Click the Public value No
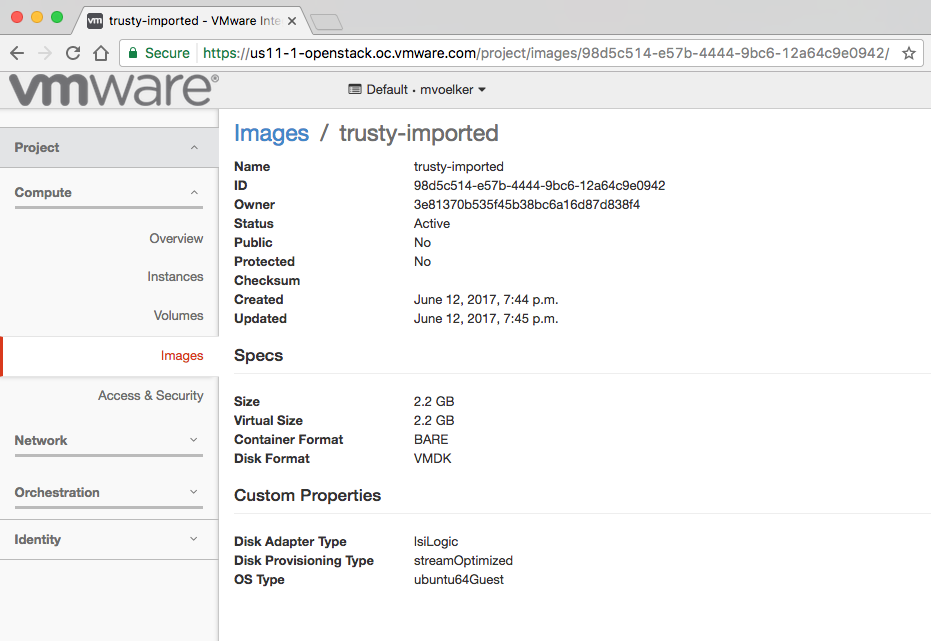Image resolution: width=931 pixels, height=641 pixels. [422, 243]
